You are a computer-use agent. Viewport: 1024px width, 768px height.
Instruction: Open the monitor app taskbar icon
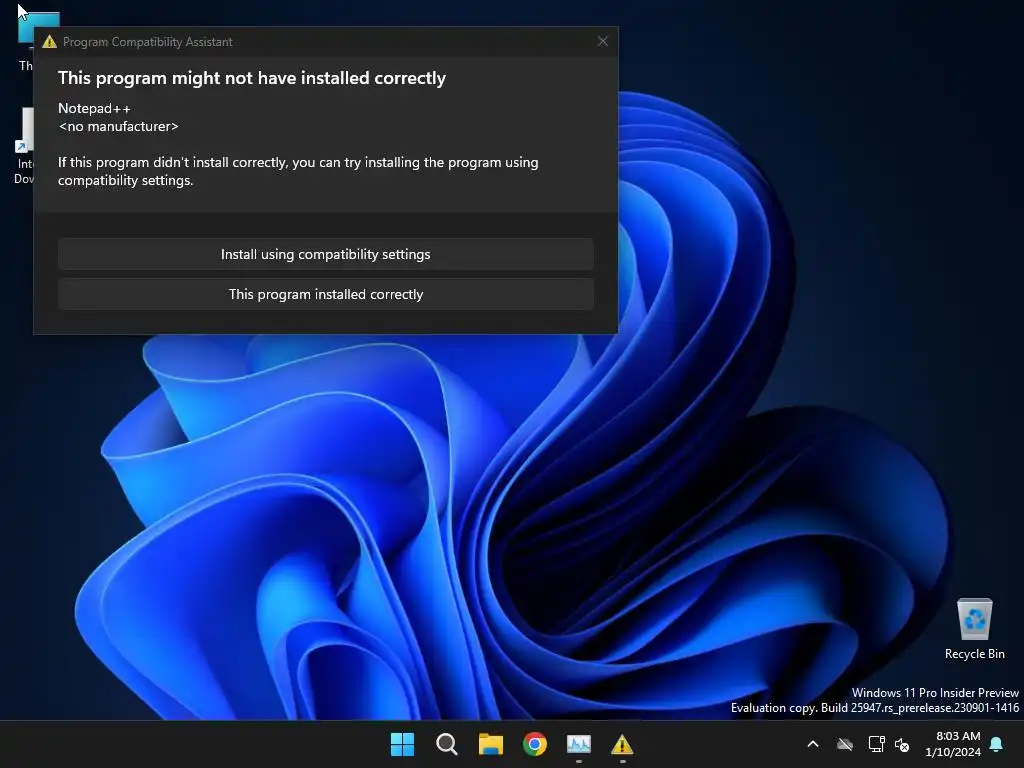coord(579,744)
